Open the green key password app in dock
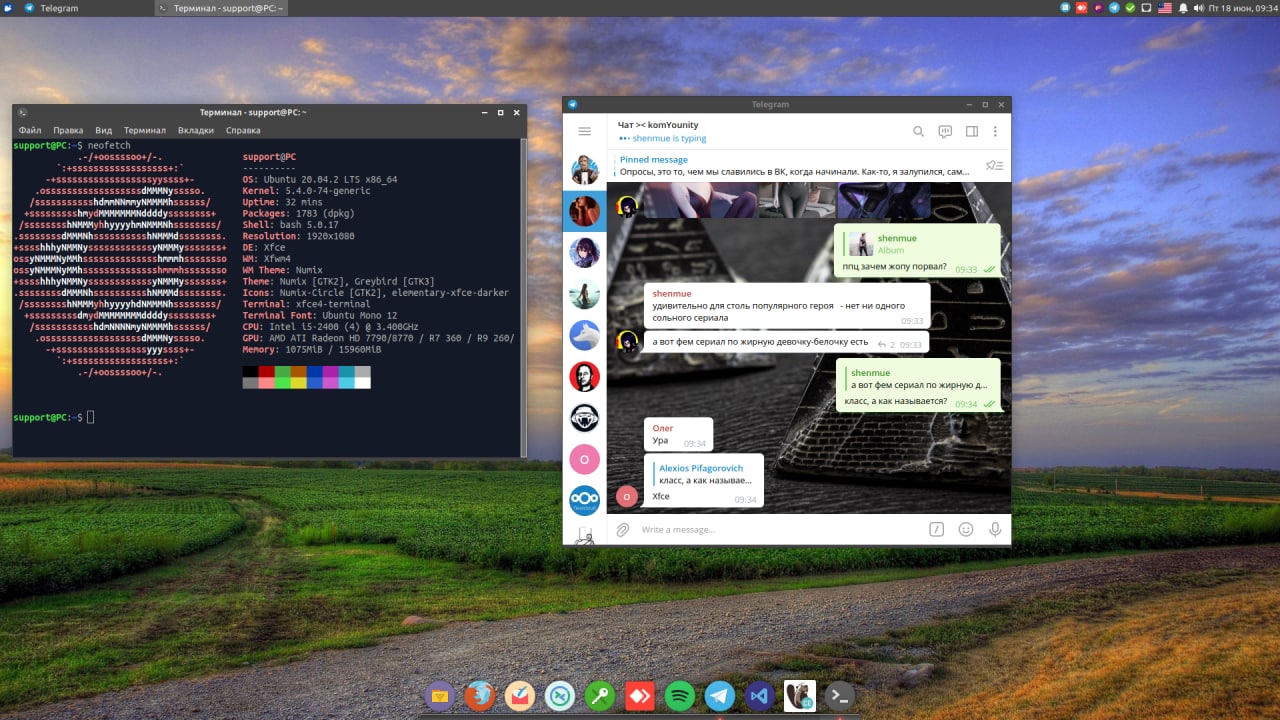The image size is (1280, 720). click(599, 695)
